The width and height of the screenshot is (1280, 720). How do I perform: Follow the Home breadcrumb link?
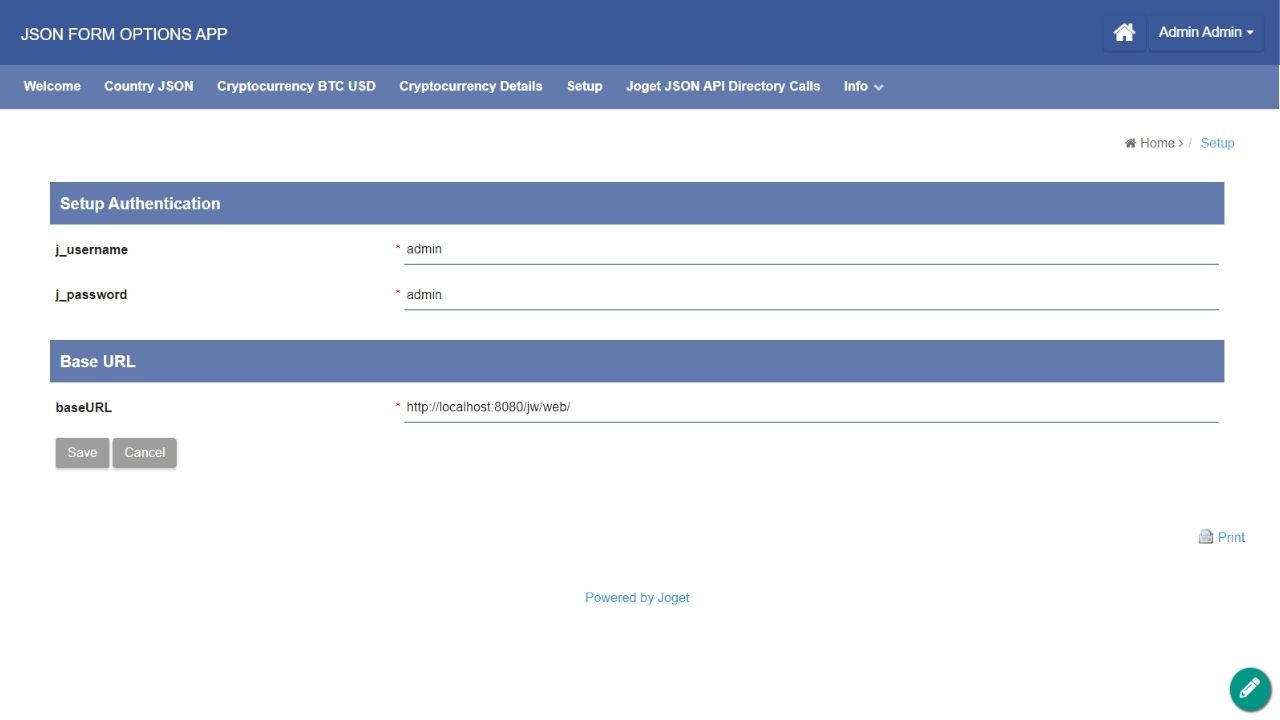(1157, 143)
